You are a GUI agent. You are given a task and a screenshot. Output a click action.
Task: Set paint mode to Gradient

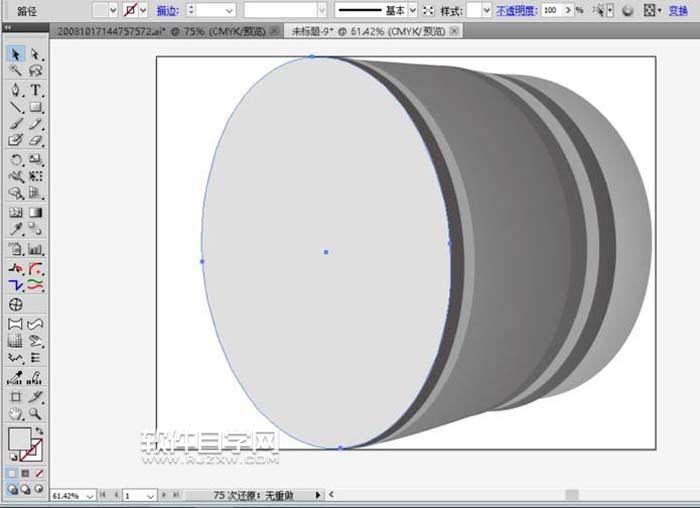coord(25,473)
